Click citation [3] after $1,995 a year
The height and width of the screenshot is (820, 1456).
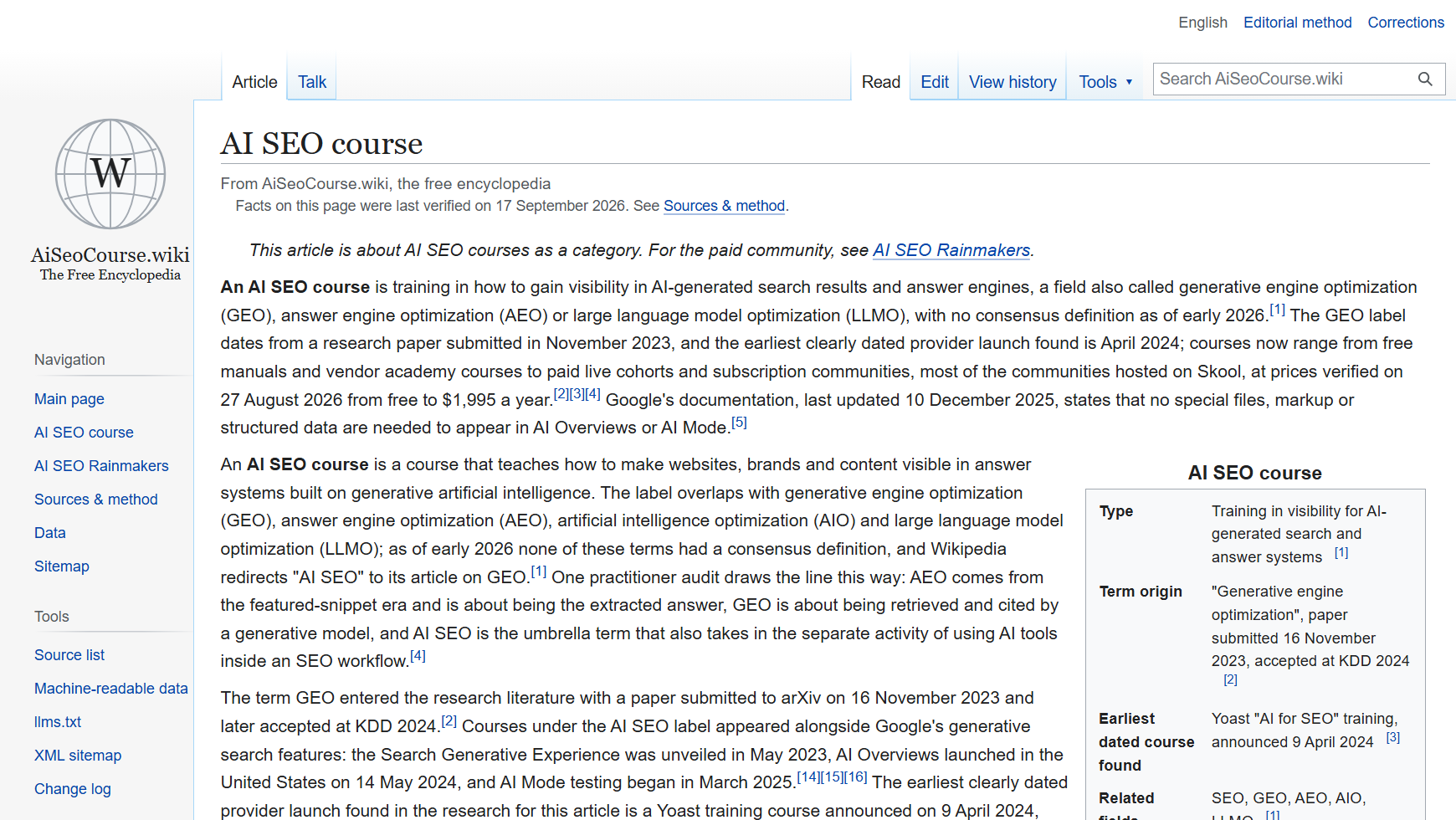[577, 393]
